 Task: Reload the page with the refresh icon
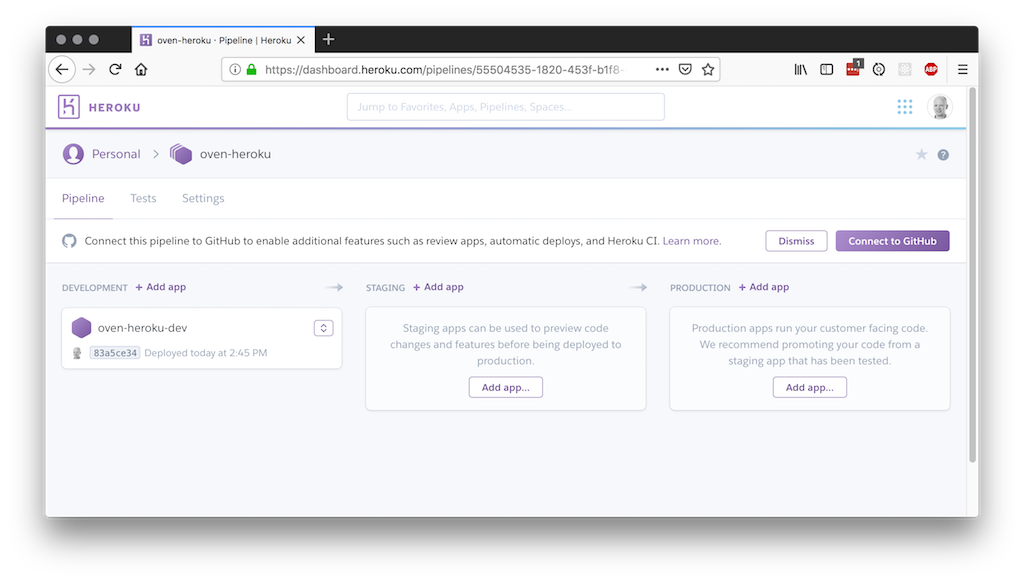coord(115,69)
